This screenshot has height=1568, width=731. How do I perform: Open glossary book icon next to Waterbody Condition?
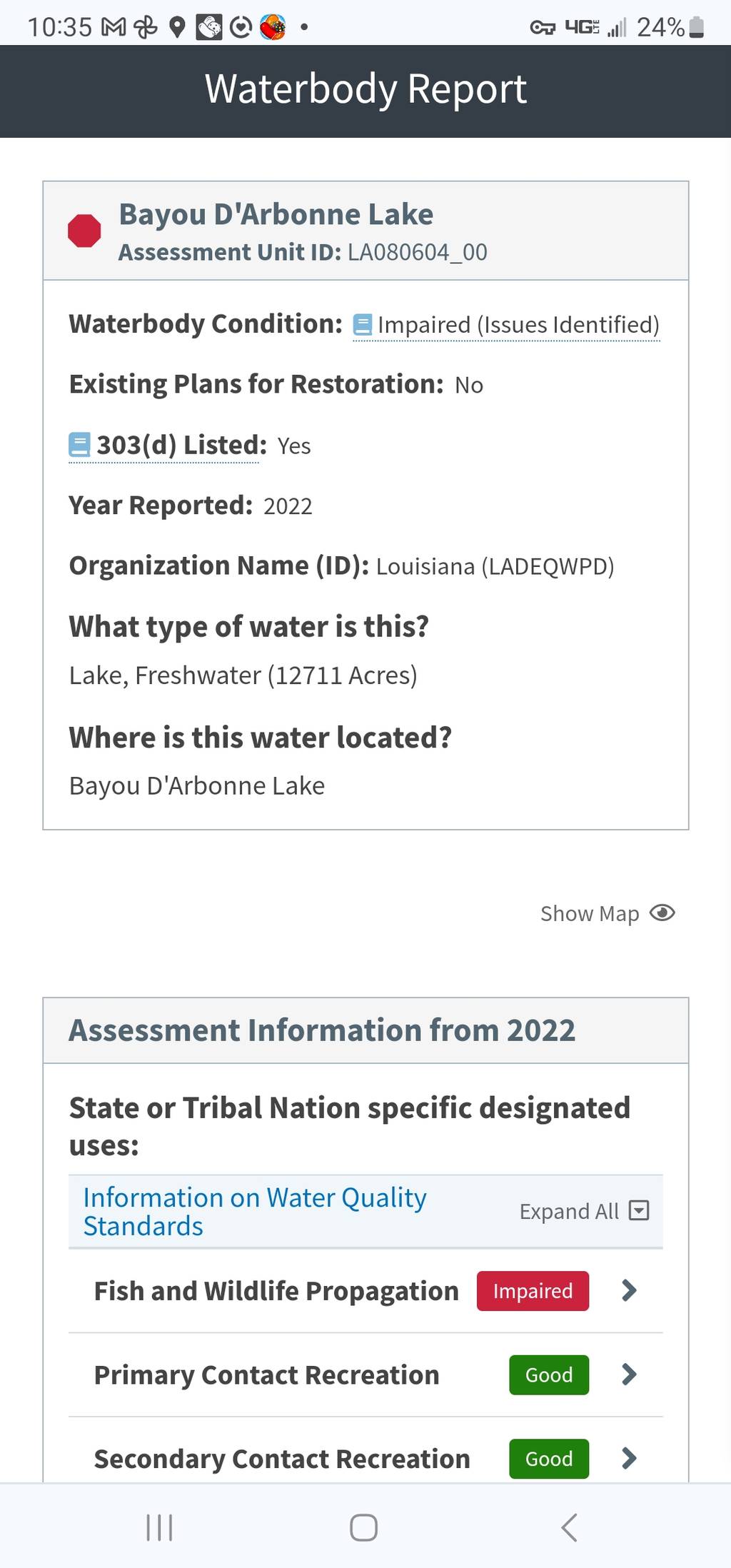coord(363,325)
